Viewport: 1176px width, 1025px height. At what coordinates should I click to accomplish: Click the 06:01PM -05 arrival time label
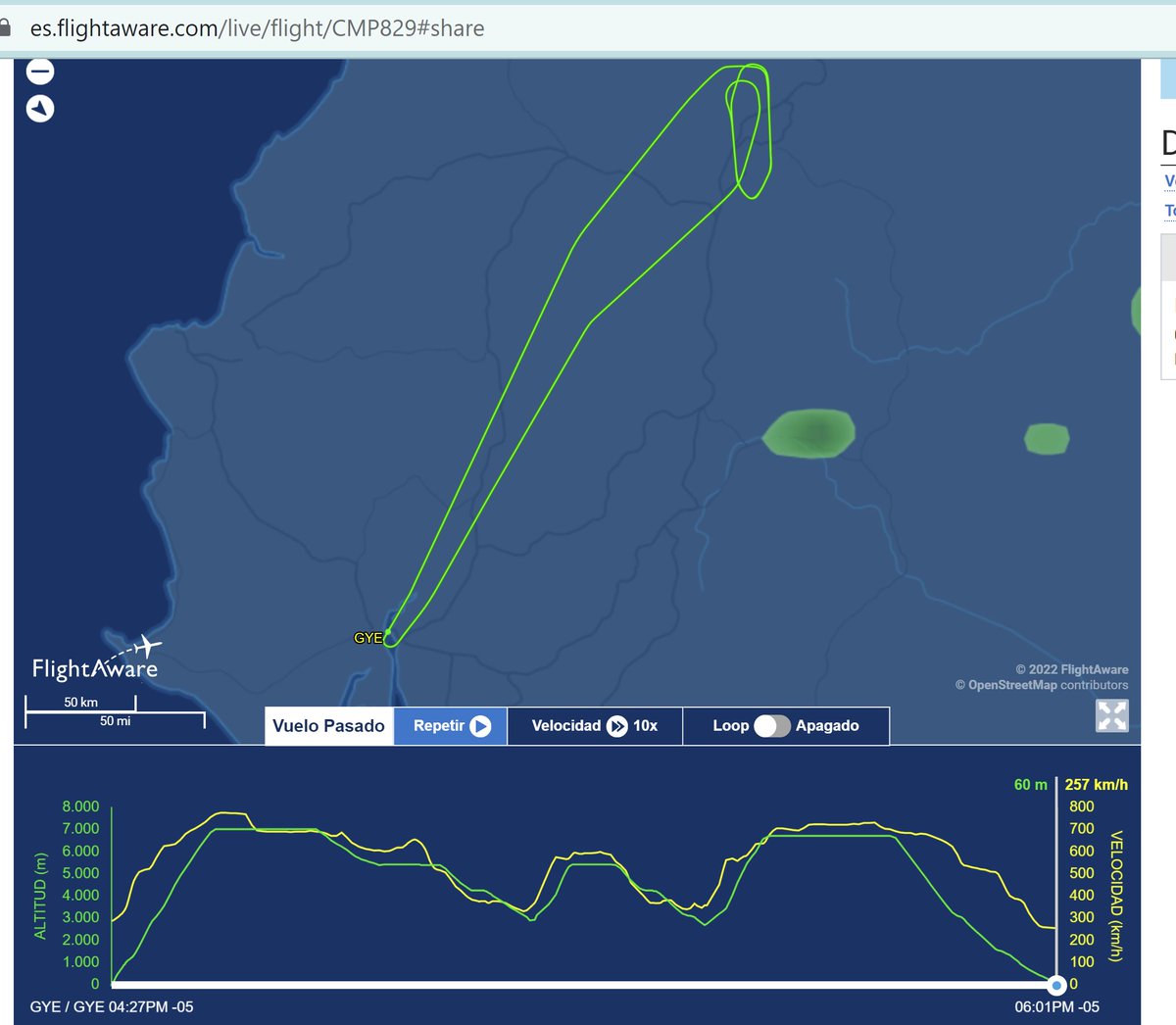(1056, 1007)
